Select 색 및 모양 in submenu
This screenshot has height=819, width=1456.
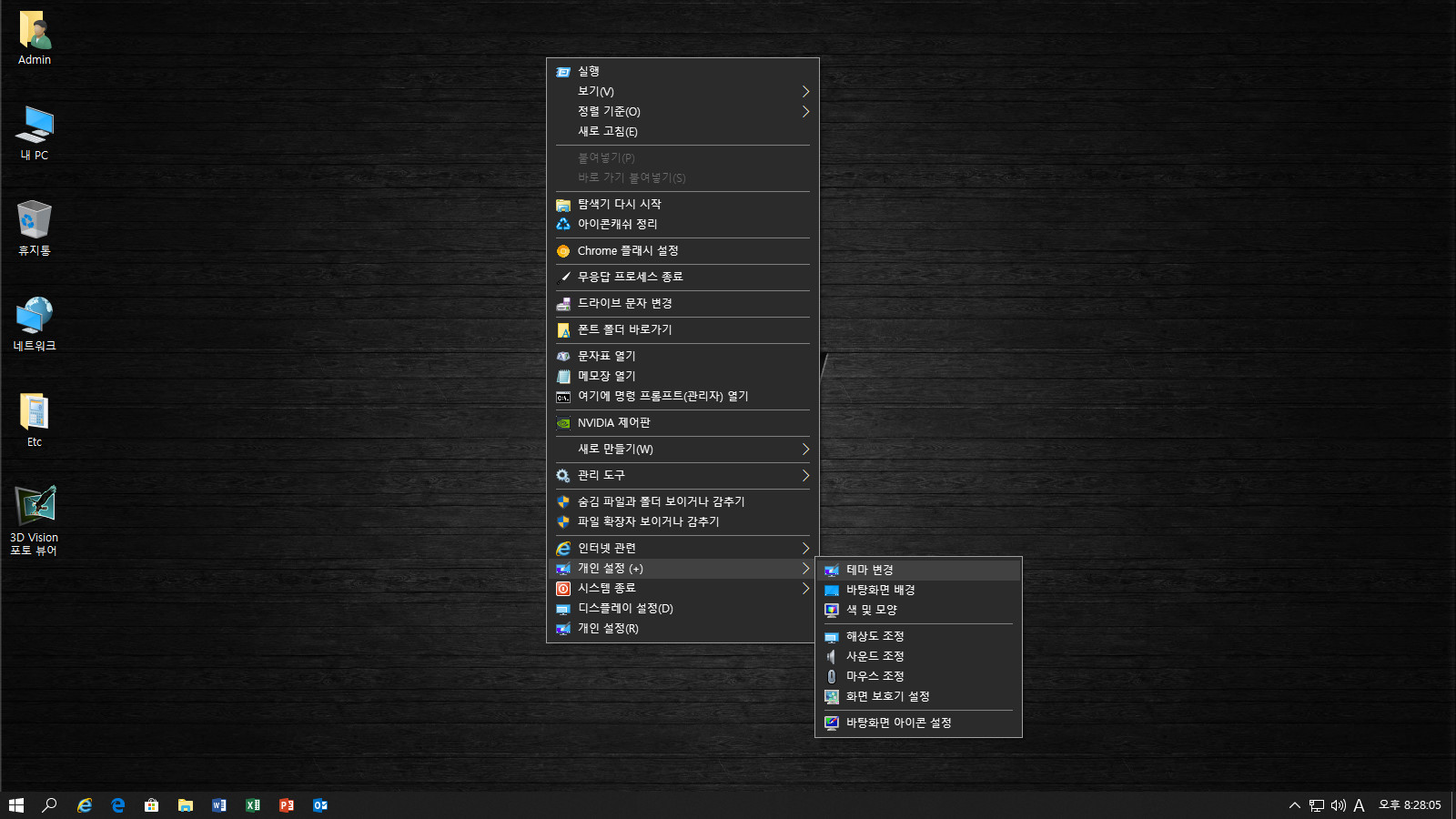click(918, 610)
